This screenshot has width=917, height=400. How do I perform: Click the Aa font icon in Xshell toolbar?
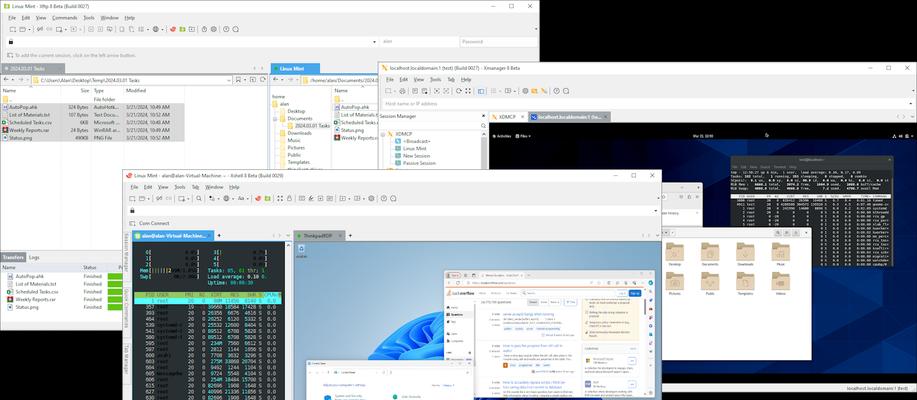[241, 198]
